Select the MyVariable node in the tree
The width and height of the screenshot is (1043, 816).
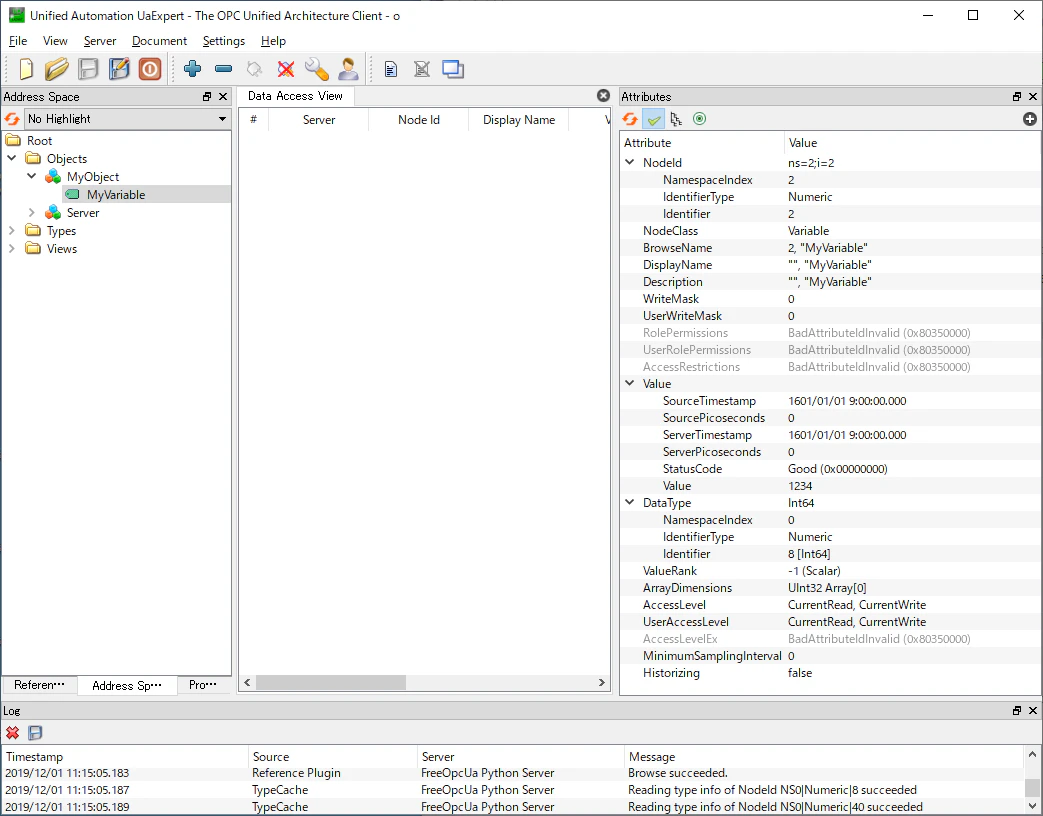coord(116,194)
